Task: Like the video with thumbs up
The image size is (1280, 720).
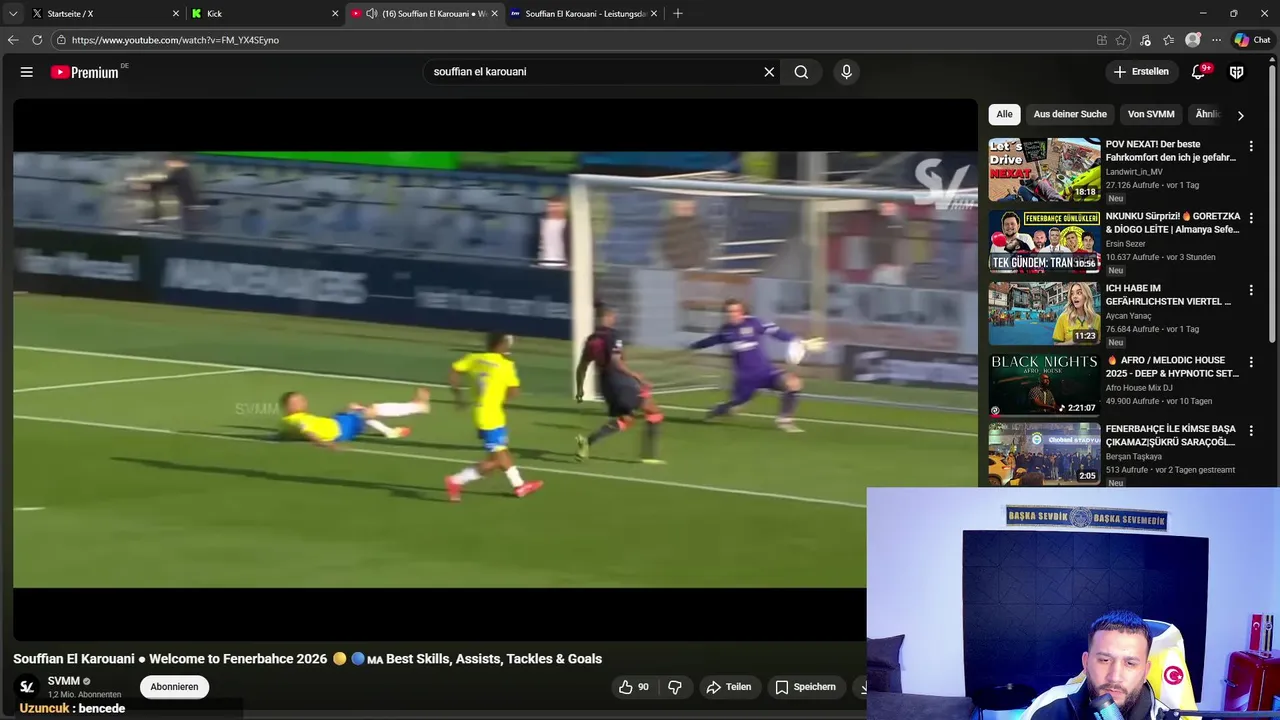Action: pyautogui.click(x=633, y=687)
